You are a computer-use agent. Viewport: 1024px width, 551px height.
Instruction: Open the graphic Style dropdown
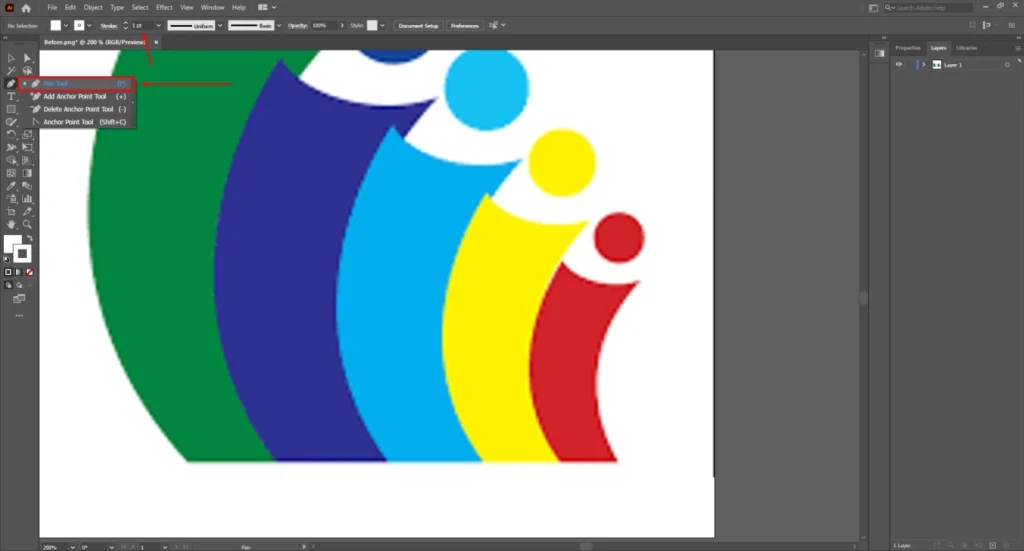point(382,25)
